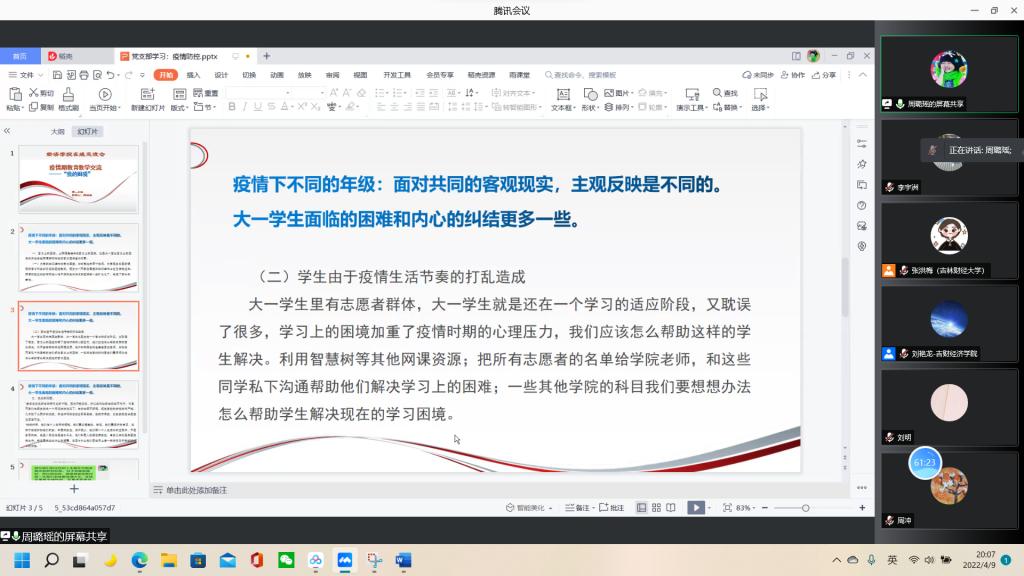Start slideshow with status bar play button
This screenshot has width=1024, height=576.
point(695,508)
